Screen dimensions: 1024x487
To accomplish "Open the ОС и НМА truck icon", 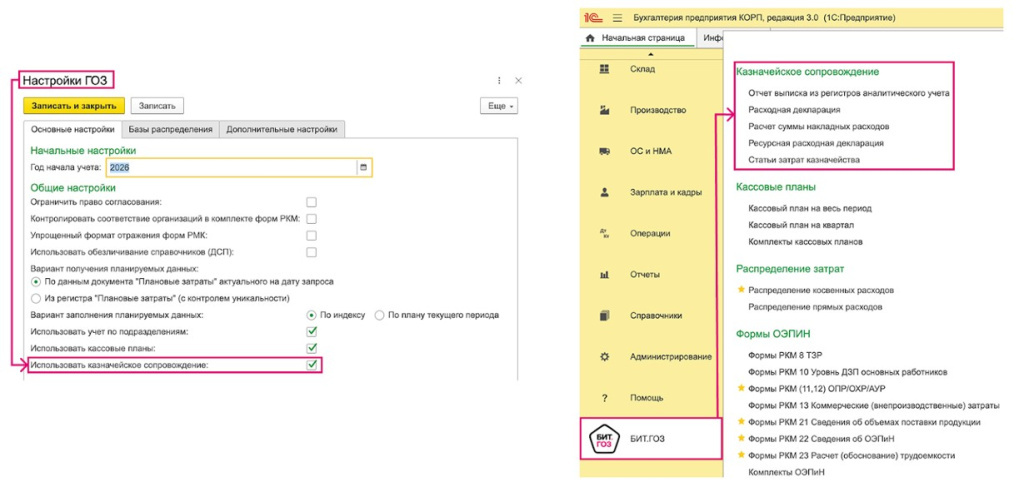I will 604,151.
